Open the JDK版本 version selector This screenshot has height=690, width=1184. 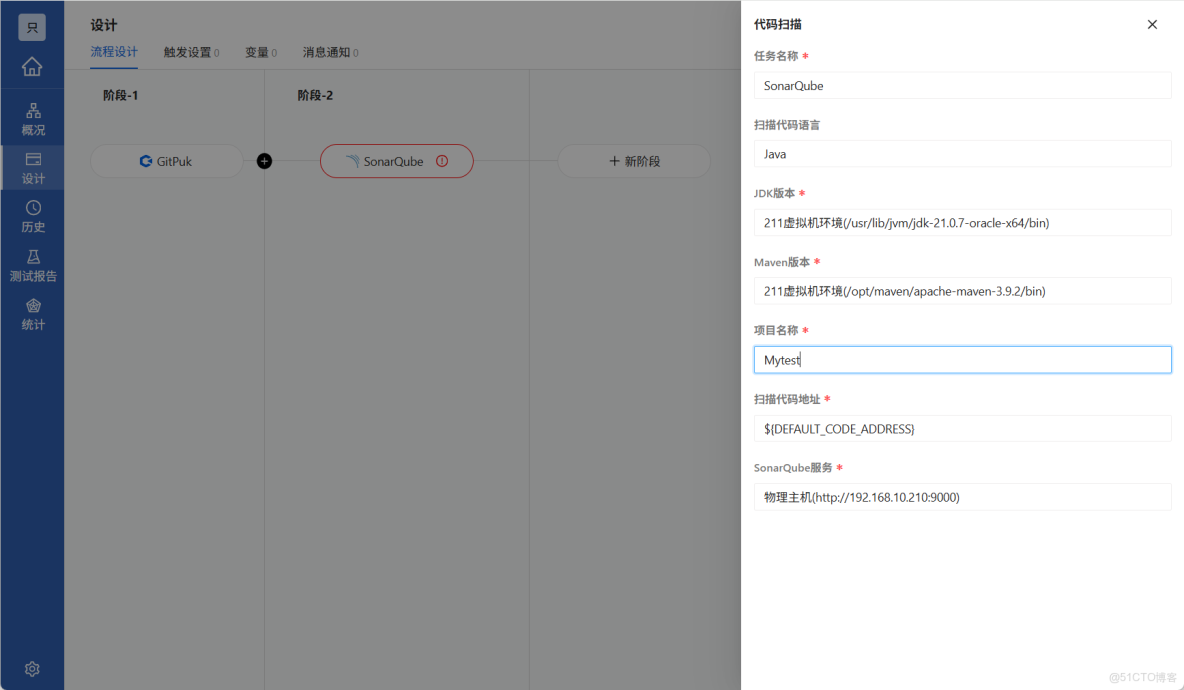pos(962,222)
